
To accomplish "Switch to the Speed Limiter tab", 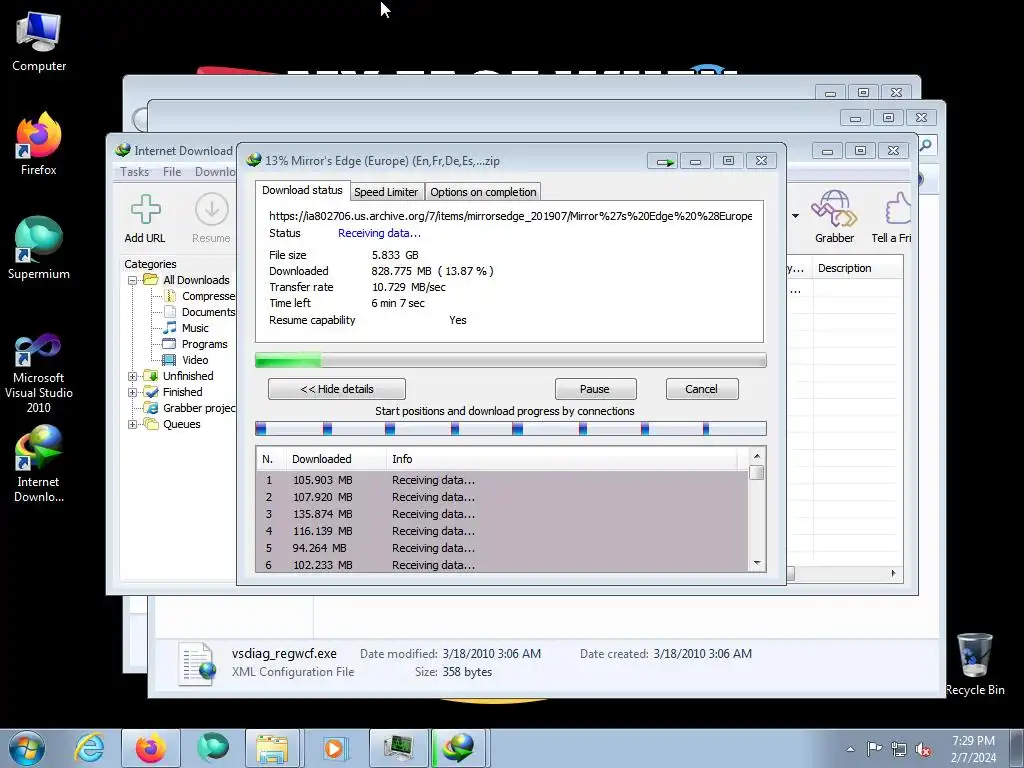I will click(386, 192).
